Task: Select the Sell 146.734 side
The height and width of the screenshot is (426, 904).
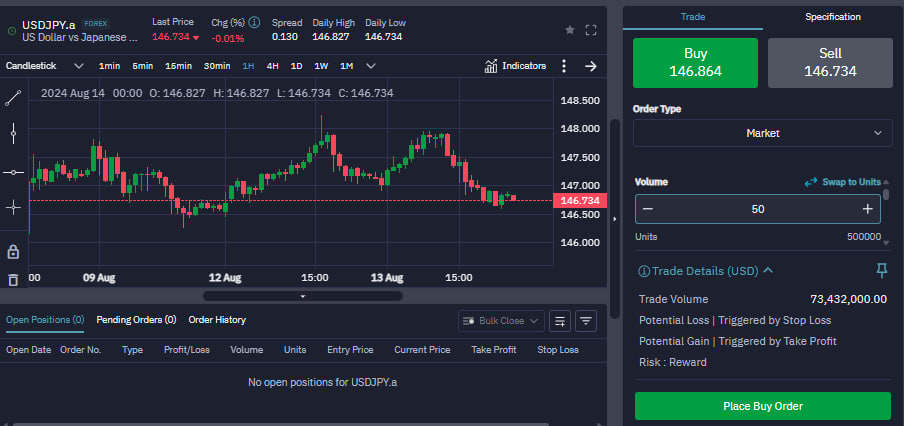Action: (x=830, y=63)
